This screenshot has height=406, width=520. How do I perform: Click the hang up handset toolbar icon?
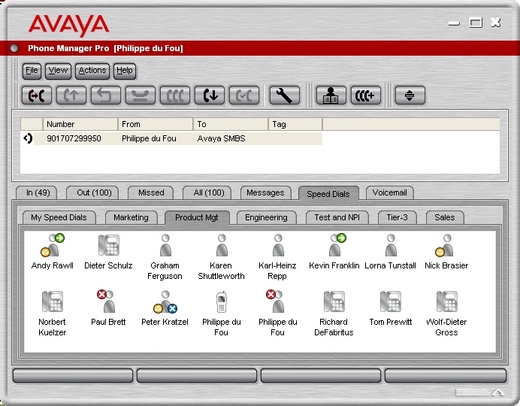coord(140,95)
